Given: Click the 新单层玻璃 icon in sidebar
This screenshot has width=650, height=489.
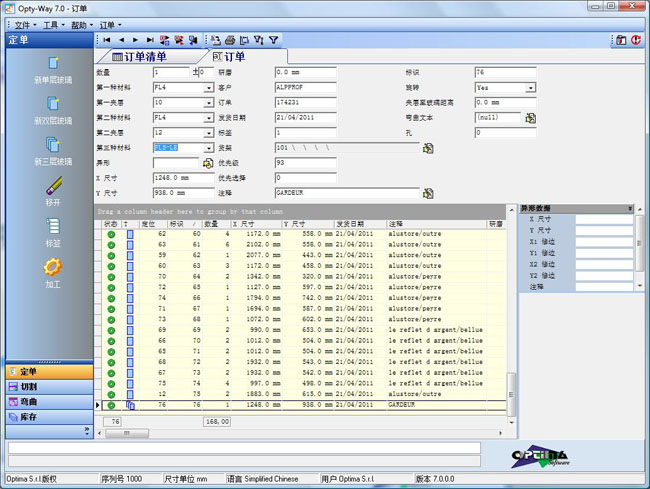Looking at the screenshot, I should 53,63.
